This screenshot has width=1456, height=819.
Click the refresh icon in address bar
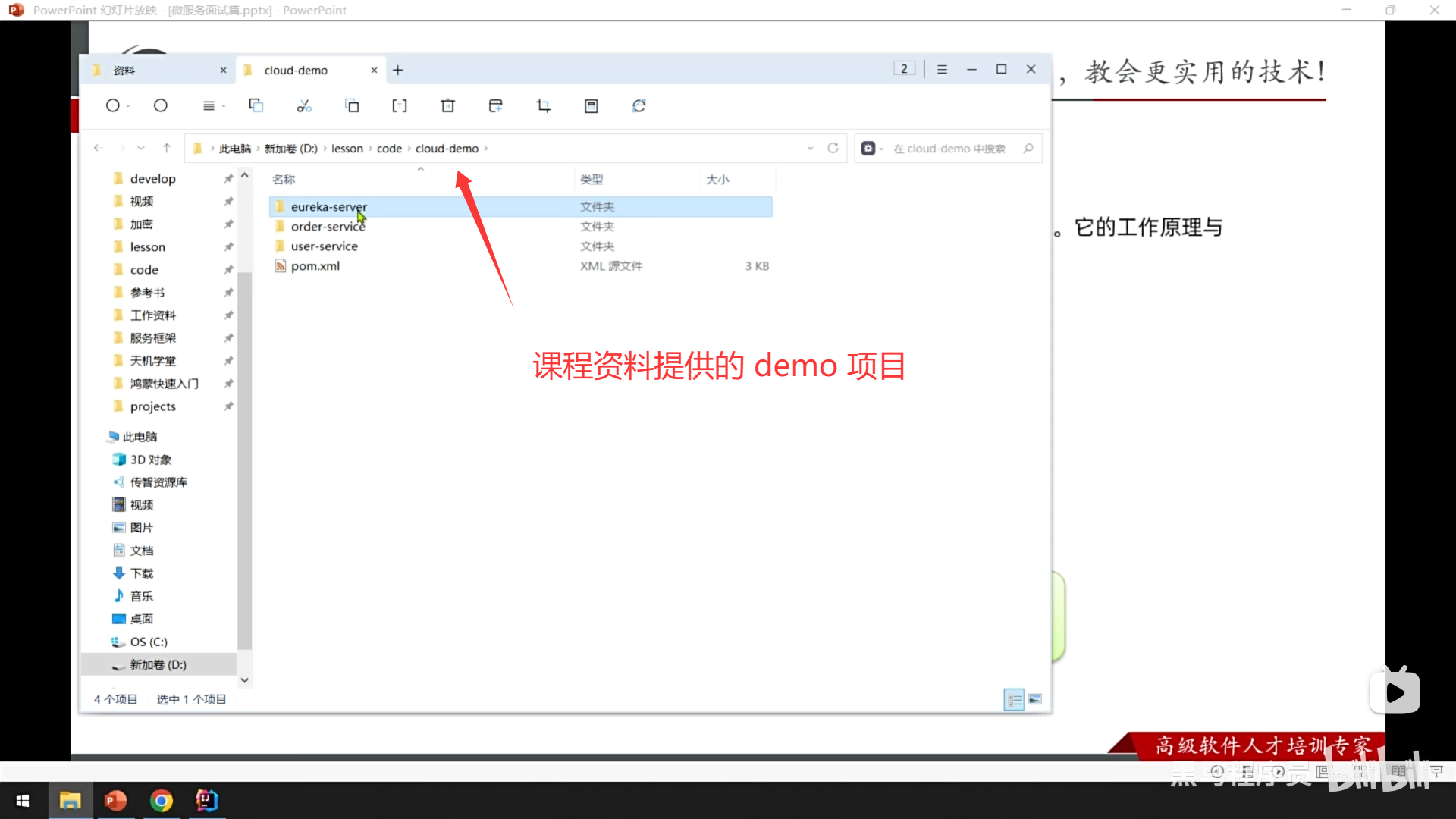click(x=833, y=148)
